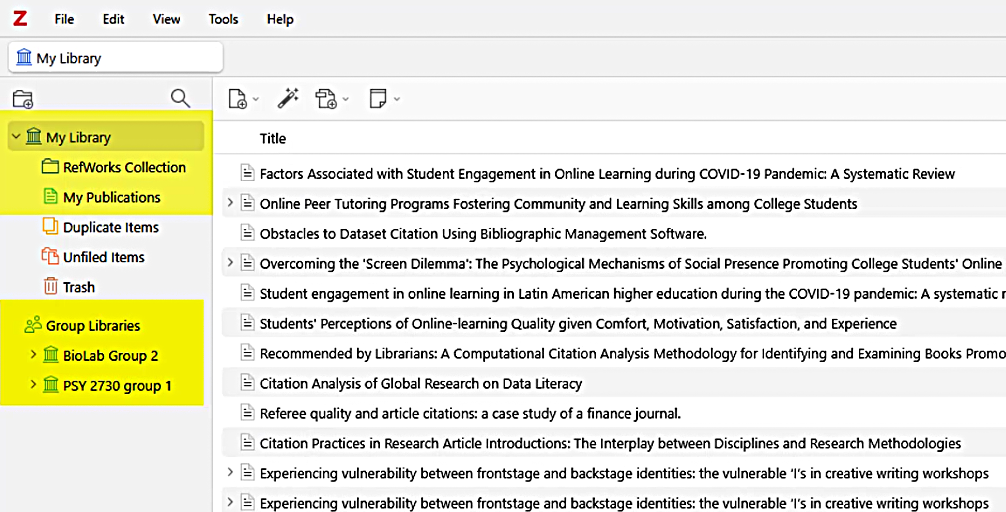Click the search magnifier icon in sidebar
The height and width of the screenshot is (512, 1006).
[x=180, y=98]
